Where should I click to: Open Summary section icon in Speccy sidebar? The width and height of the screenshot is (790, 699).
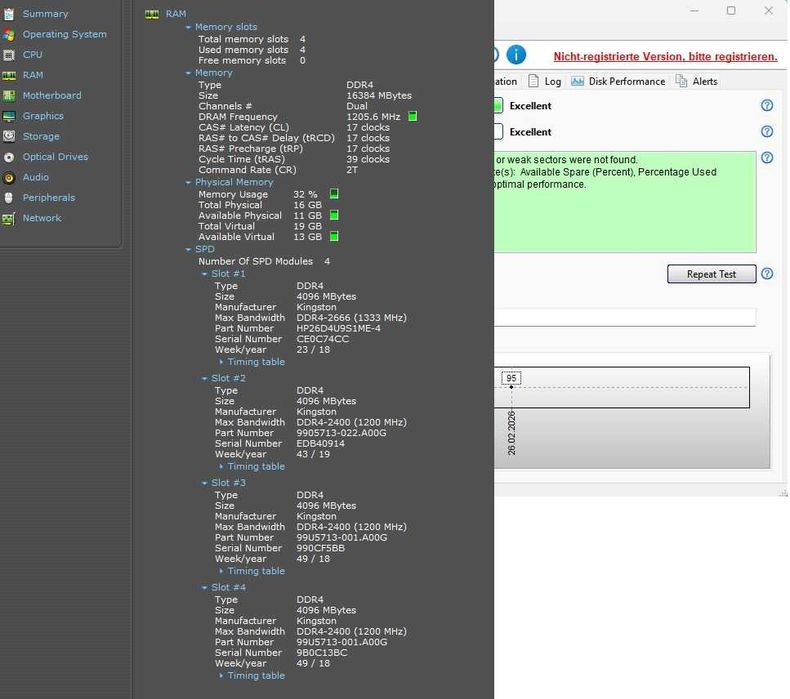coord(9,14)
